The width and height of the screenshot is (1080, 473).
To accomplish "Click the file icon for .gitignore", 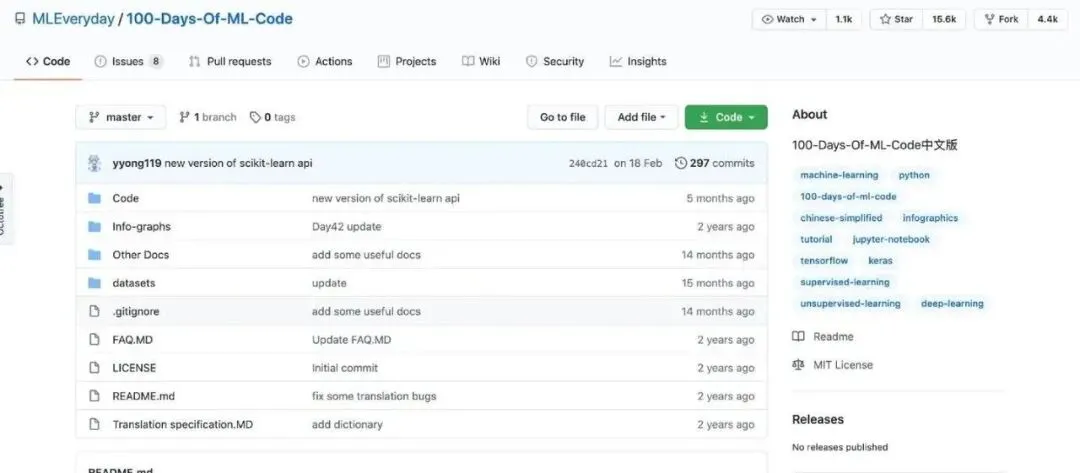I will [x=94, y=311].
